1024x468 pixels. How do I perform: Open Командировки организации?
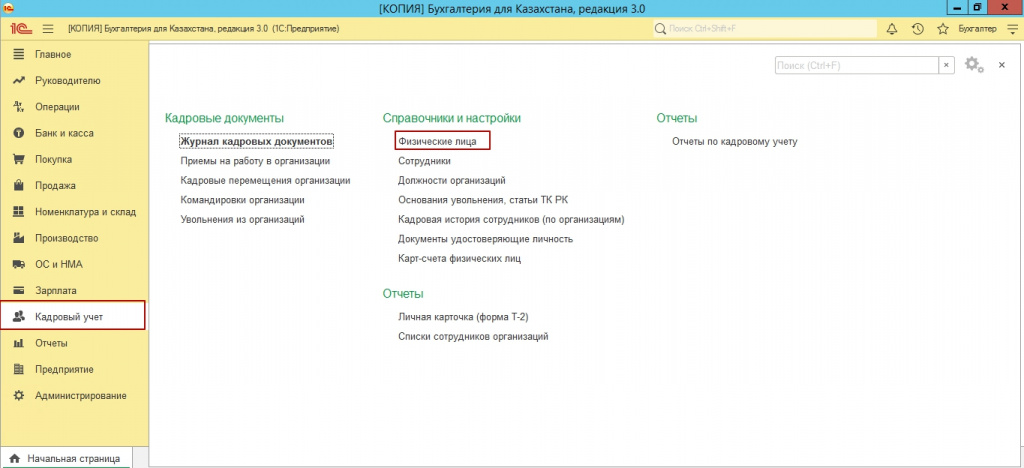tap(242, 200)
